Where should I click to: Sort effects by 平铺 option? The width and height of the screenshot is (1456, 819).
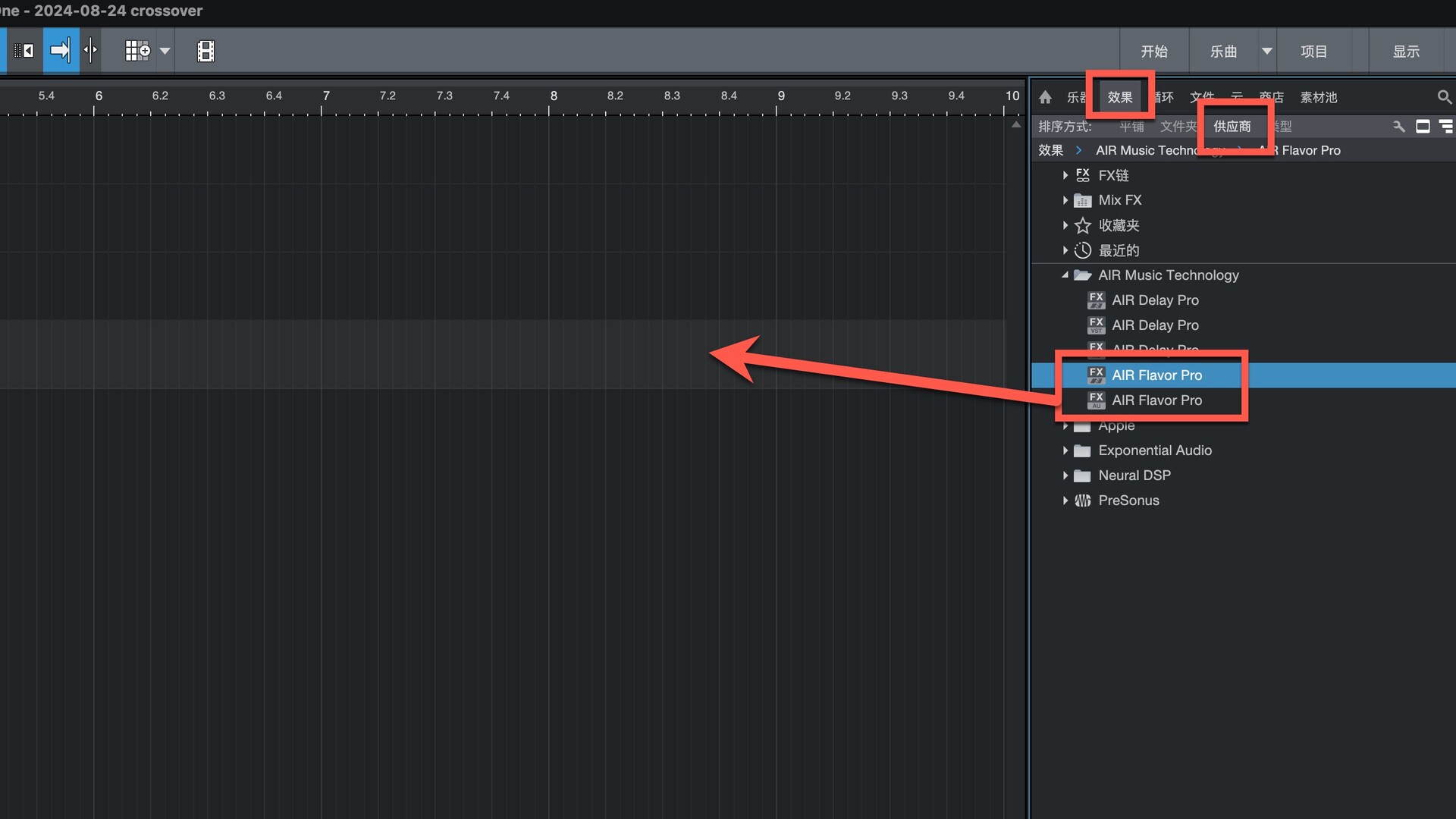pyautogui.click(x=1131, y=127)
